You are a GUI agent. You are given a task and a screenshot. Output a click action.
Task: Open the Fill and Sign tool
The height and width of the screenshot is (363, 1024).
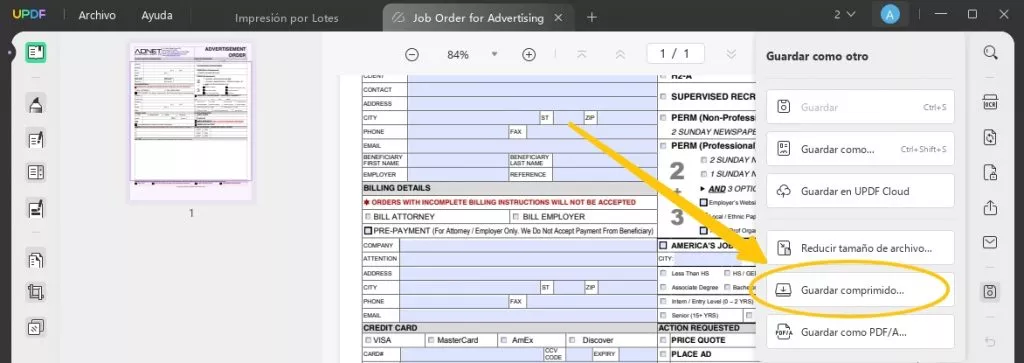click(x=36, y=208)
